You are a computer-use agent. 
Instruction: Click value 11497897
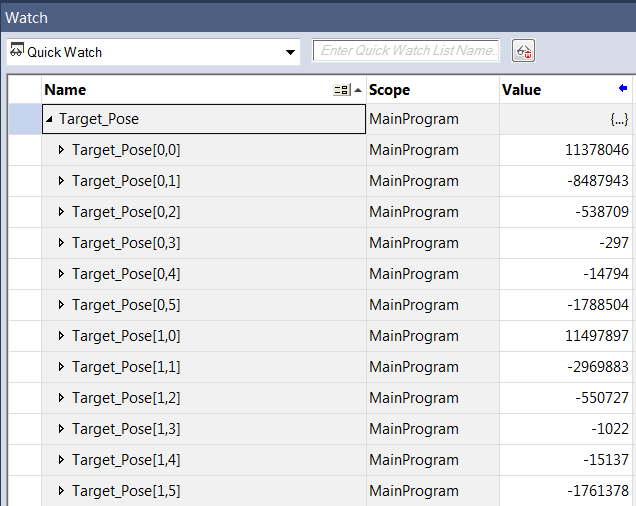click(597, 336)
